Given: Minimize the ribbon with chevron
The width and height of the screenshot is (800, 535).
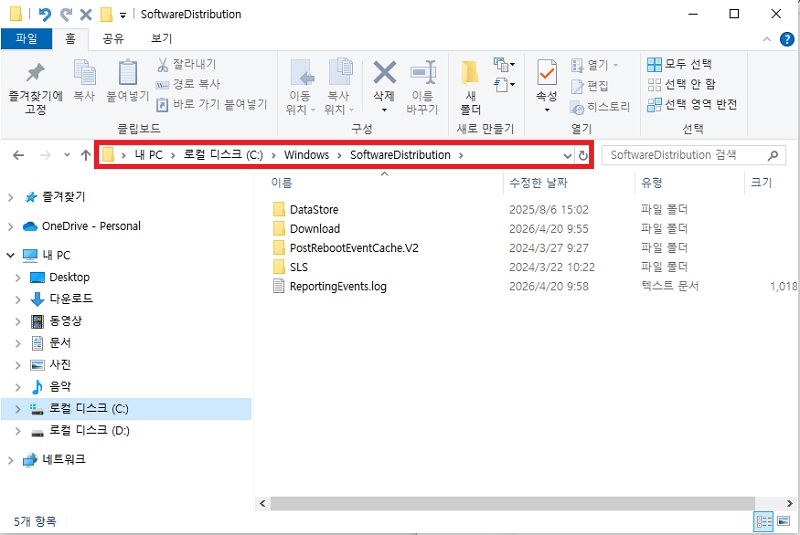Looking at the screenshot, I should [767, 39].
